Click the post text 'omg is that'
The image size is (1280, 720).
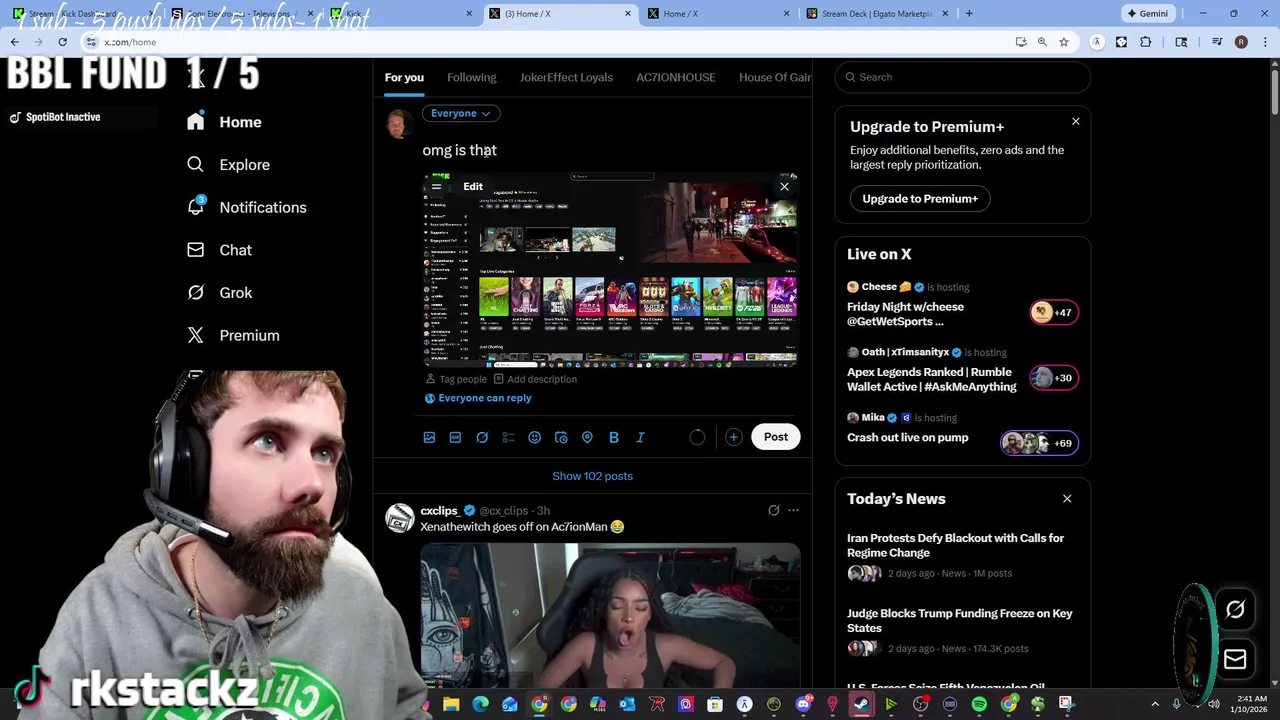click(460, 151)
